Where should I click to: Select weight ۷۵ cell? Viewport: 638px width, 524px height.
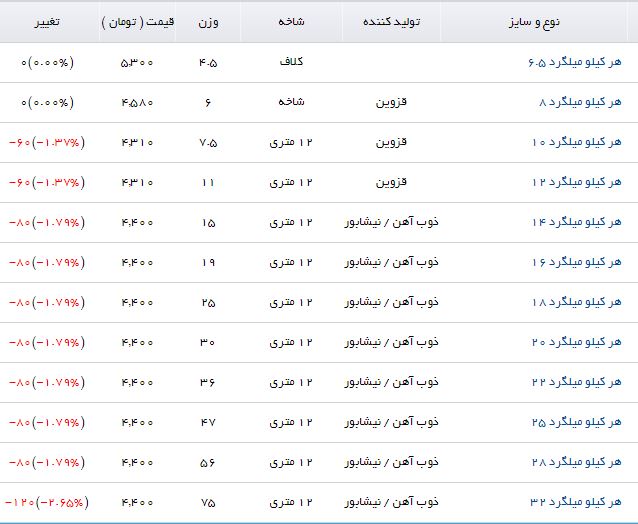208,502
